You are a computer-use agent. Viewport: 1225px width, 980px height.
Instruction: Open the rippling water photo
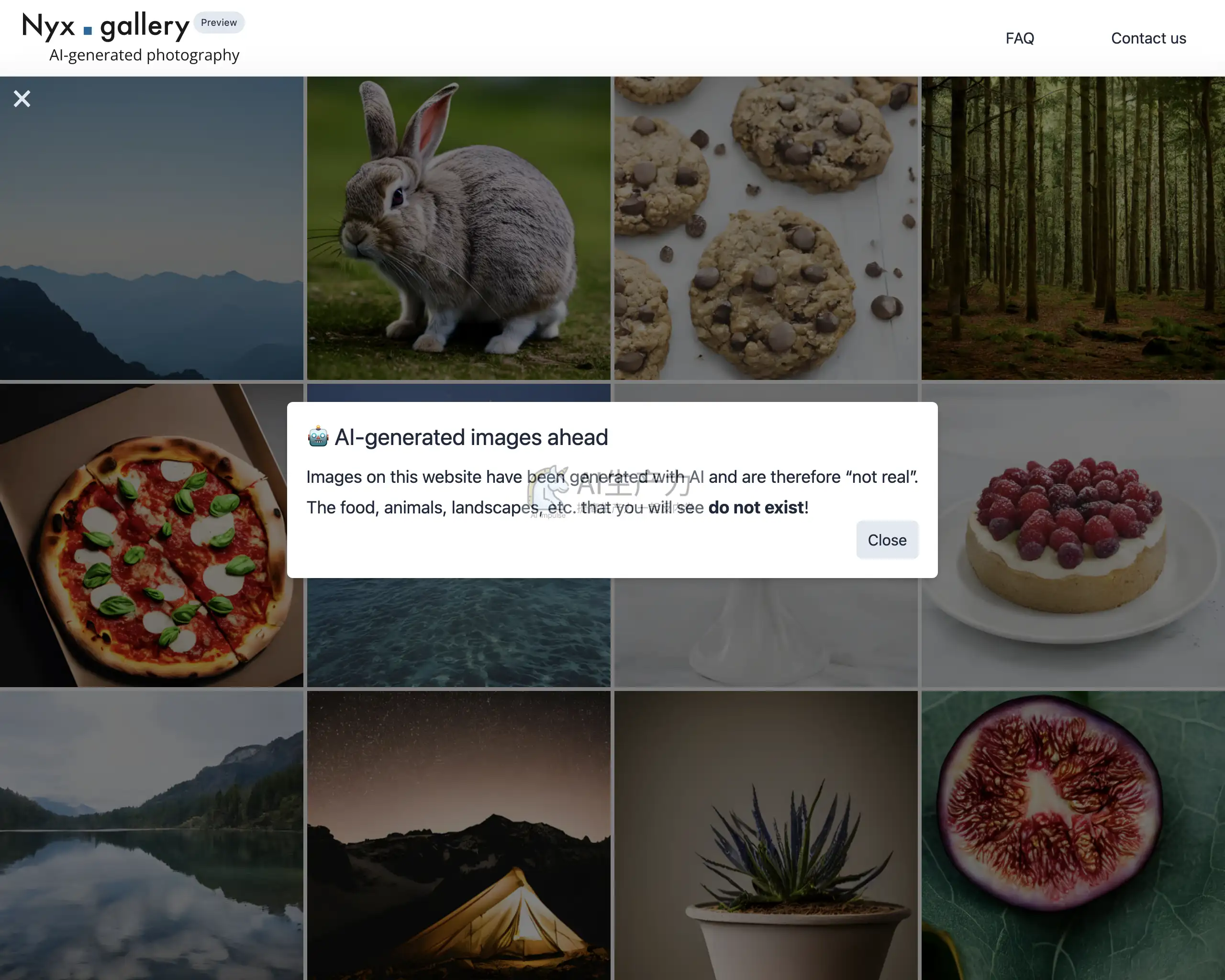(x=458, y=632)
